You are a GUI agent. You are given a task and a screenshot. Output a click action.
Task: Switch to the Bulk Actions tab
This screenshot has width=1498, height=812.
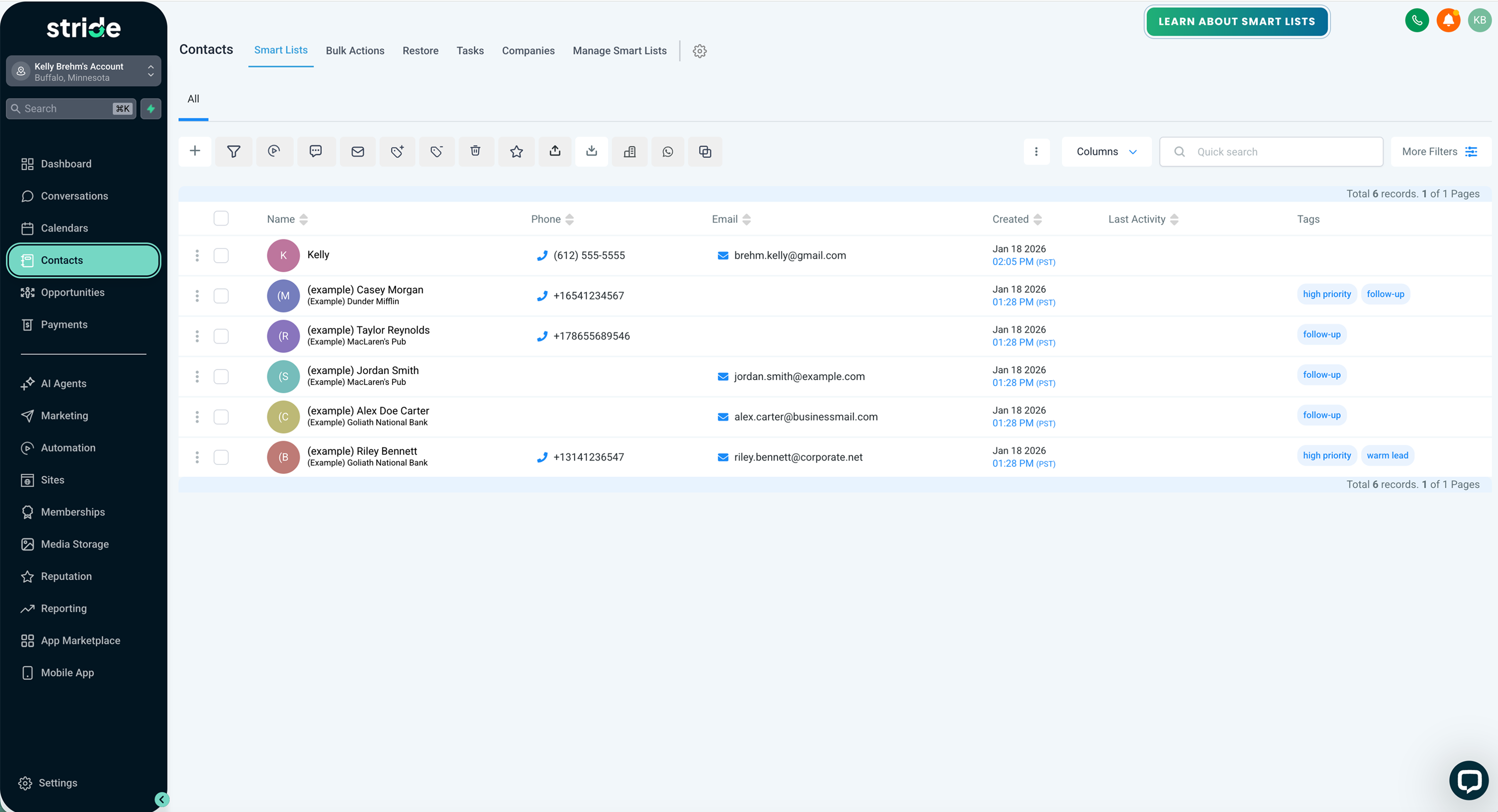355,51
